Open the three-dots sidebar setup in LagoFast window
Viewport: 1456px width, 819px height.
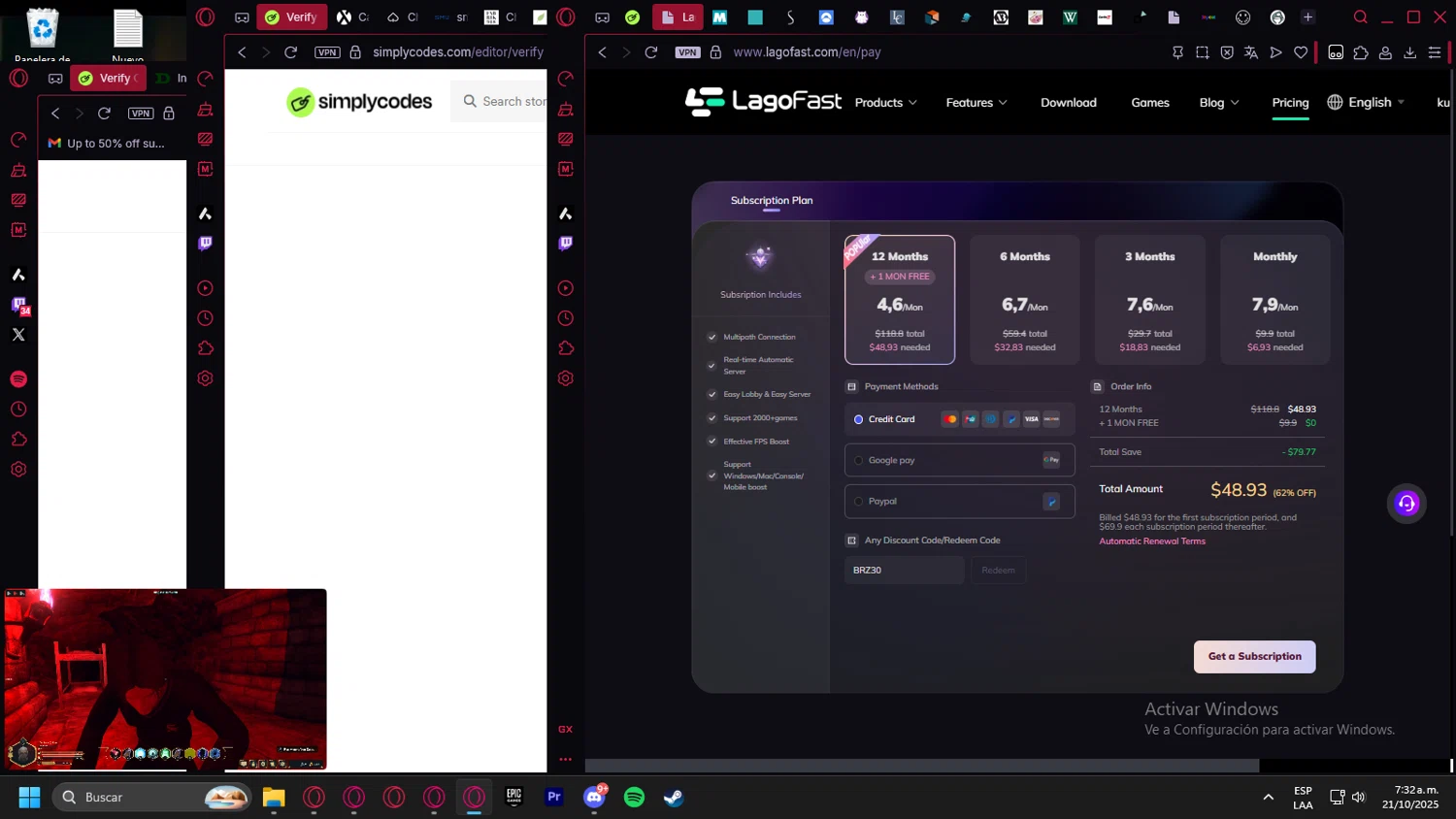tap(566, 759)
